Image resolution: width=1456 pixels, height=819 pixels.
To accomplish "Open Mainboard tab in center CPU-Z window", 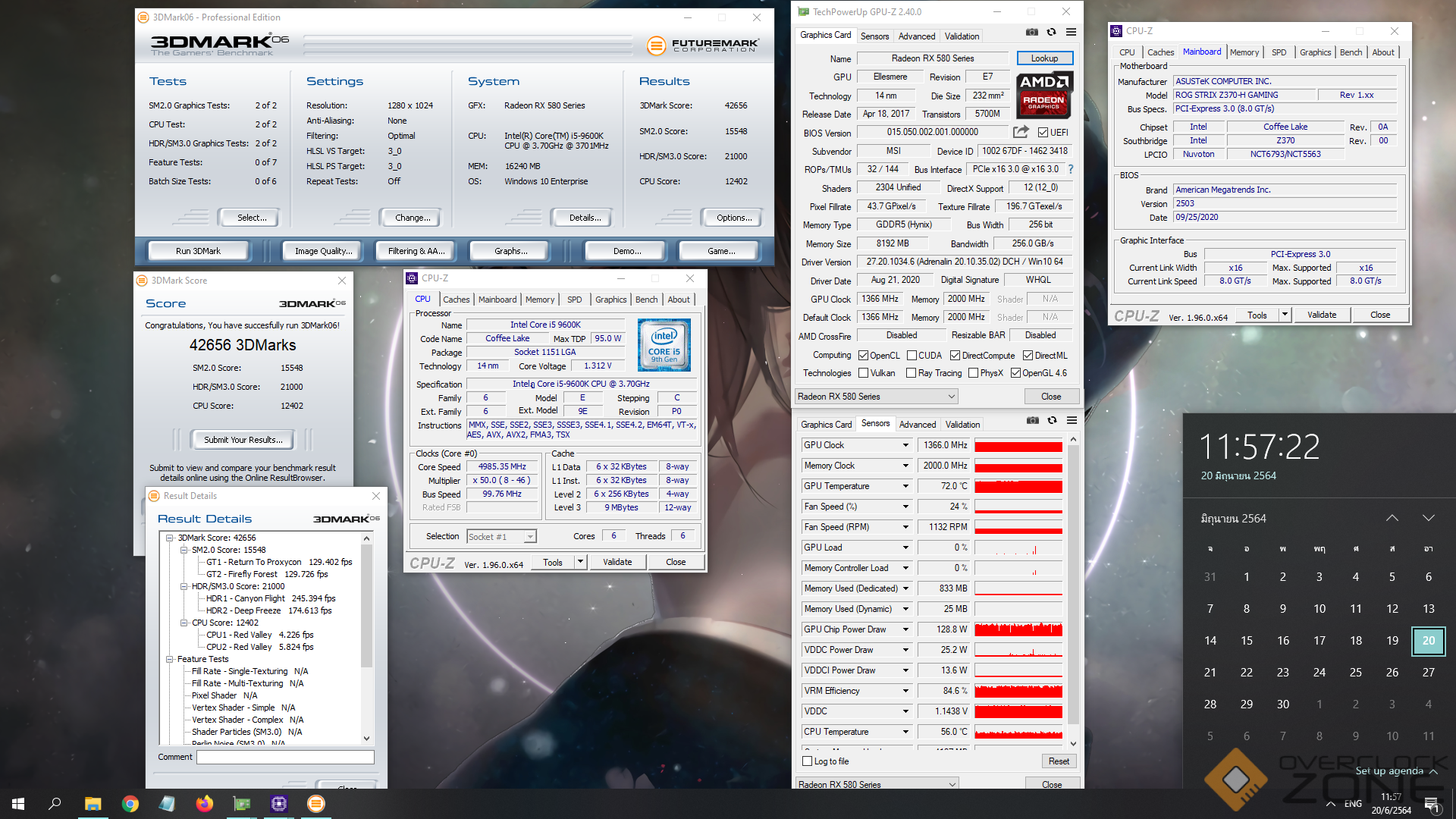I will [x=497, y=300].
